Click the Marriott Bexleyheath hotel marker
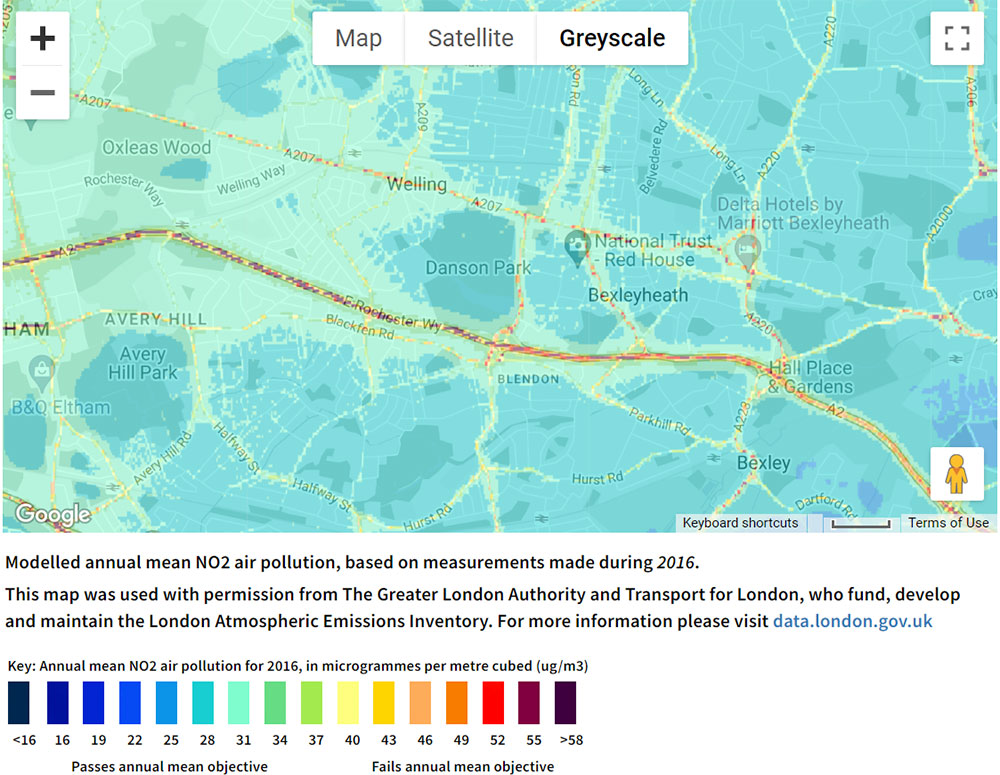 [747, 250]
